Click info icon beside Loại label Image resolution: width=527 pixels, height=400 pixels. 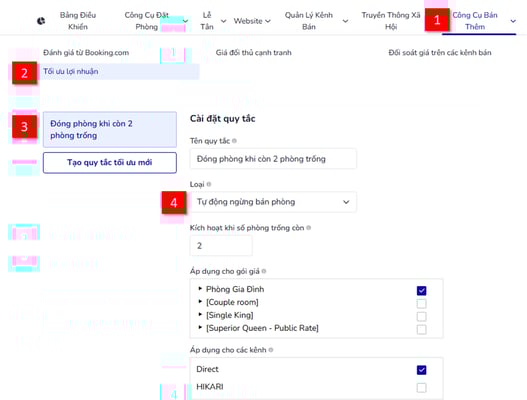click(x=209, y=184)
